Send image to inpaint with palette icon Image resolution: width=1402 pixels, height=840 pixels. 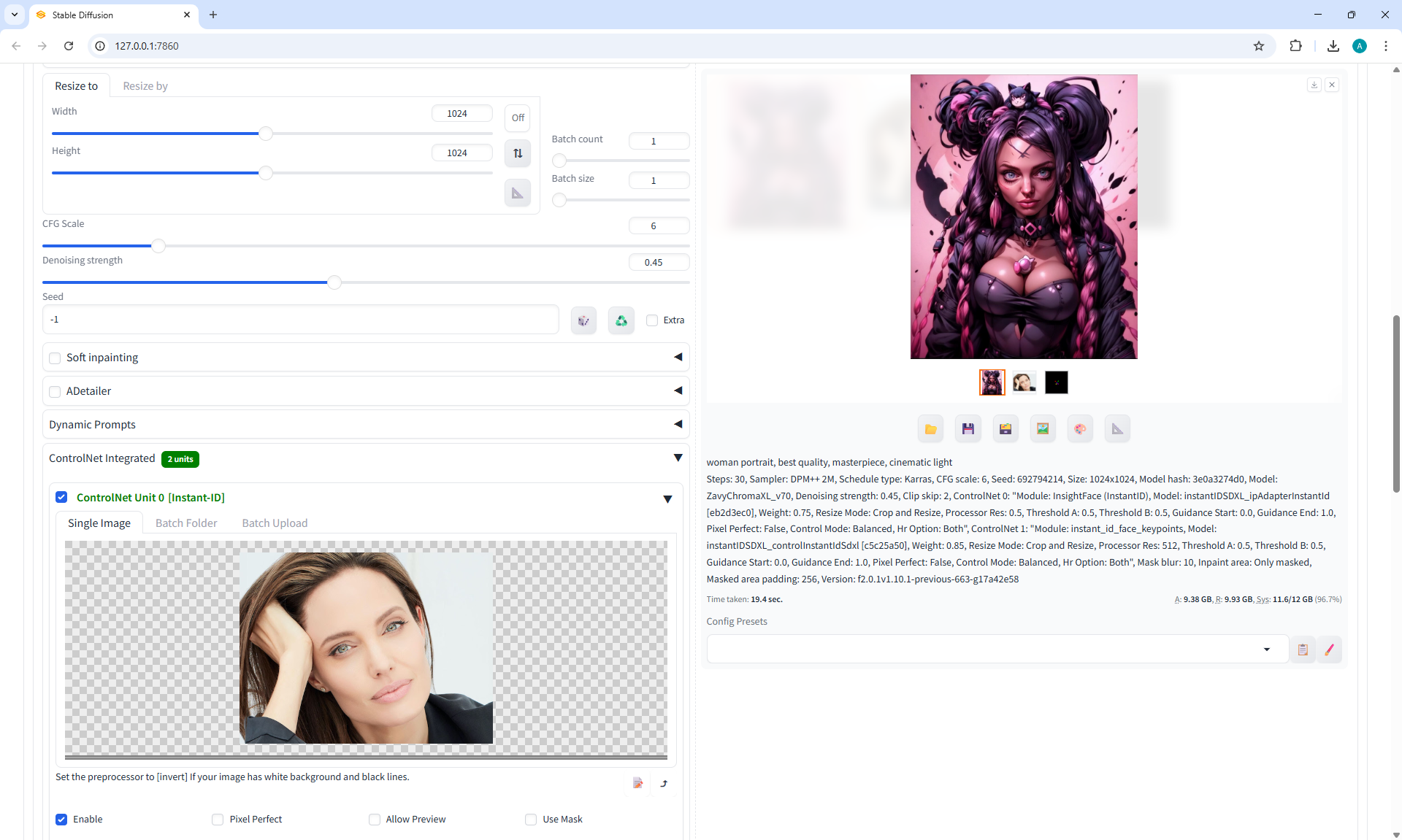[x=1080, y=429]
